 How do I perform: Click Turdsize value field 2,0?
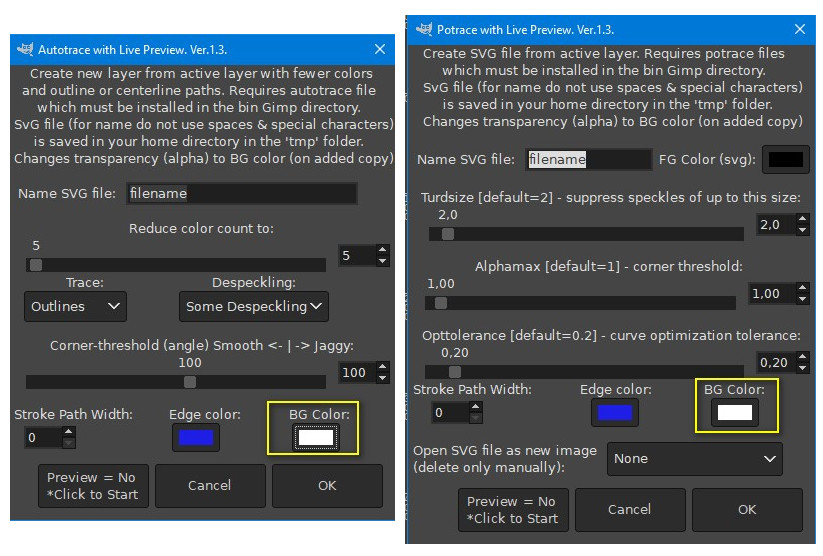coord(776,225)
